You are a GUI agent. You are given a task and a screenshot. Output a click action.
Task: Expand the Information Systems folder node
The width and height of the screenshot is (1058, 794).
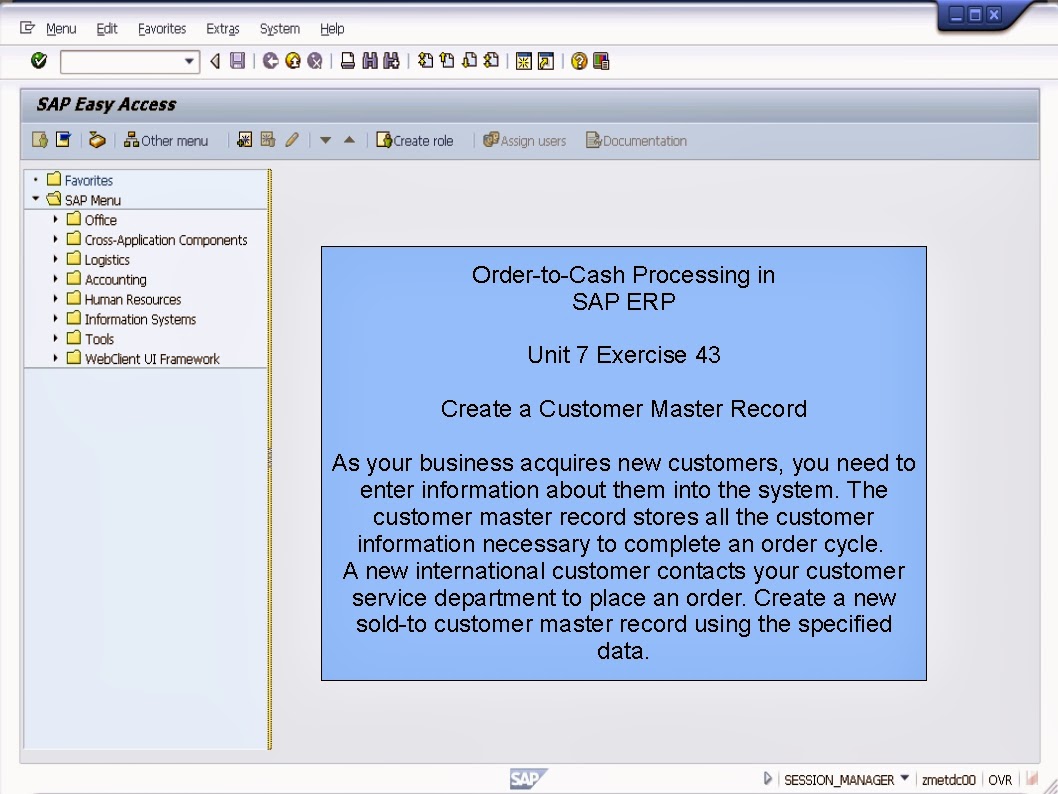[x=56, y=318]
